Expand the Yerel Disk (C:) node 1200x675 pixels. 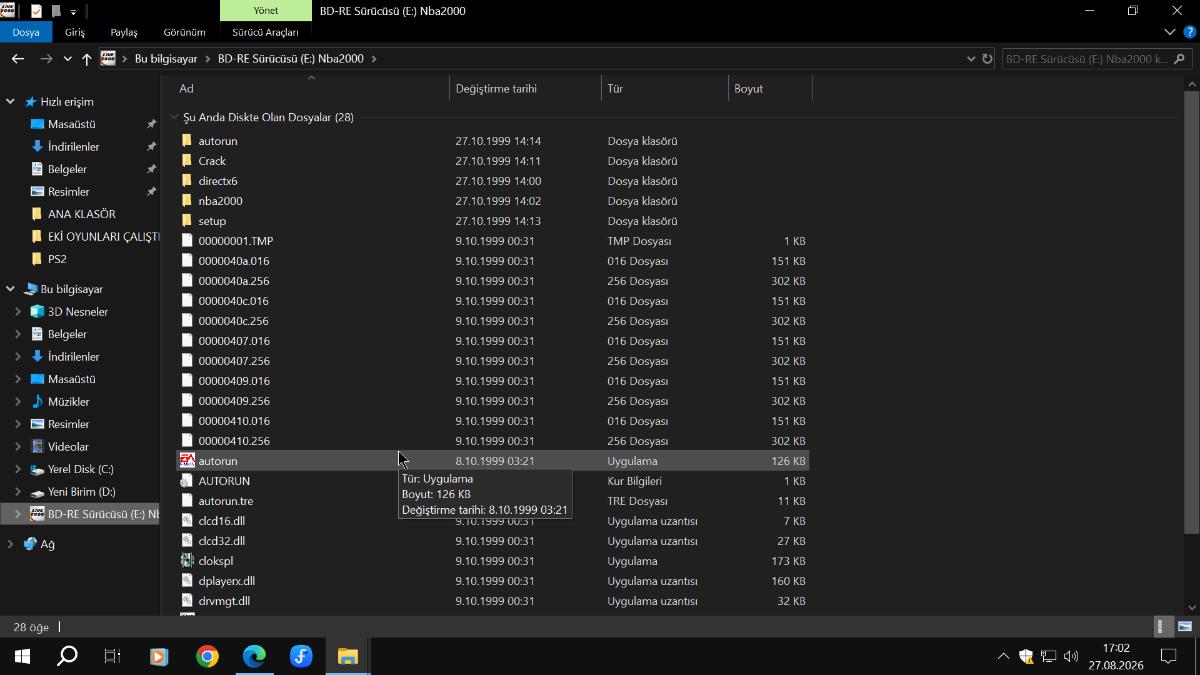pyautogui.click(x=18, y=469)
